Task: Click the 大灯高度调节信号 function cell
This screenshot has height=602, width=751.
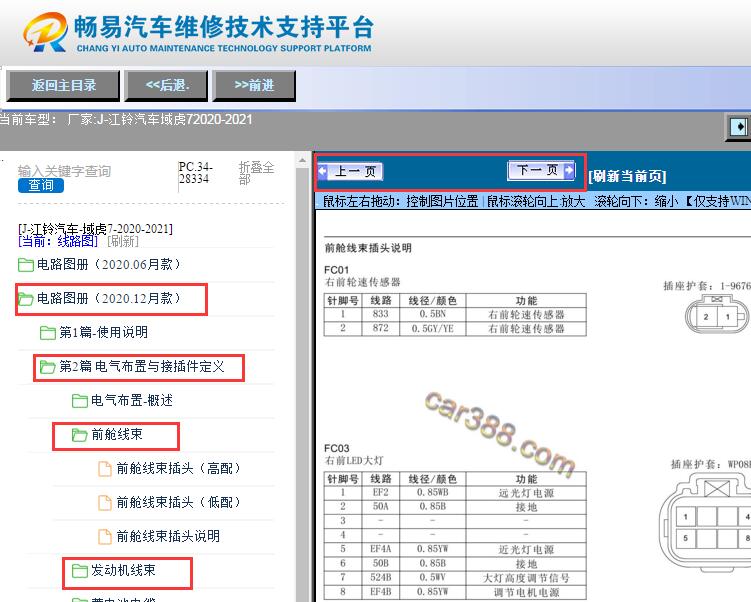Action: tap(526, 578)
